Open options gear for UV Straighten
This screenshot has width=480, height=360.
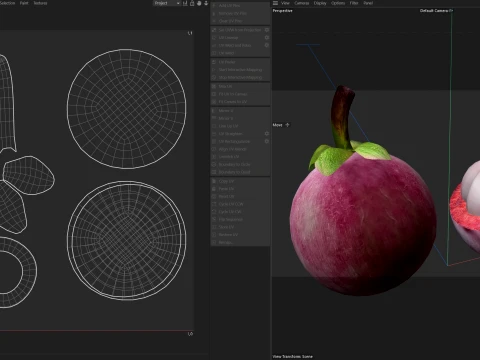(267, 134)
